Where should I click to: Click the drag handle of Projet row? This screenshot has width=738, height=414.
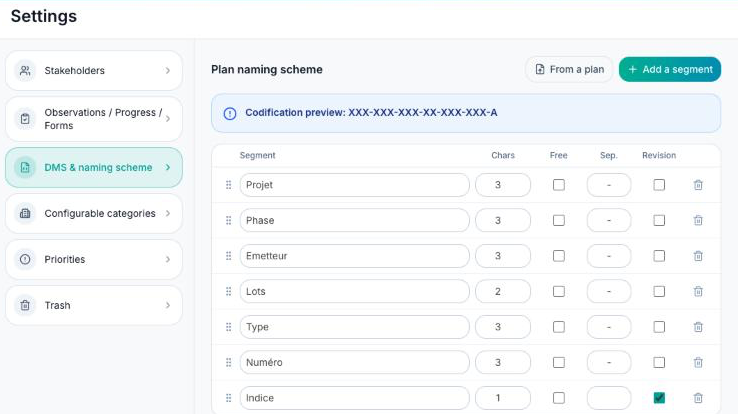tap(228, 185)
